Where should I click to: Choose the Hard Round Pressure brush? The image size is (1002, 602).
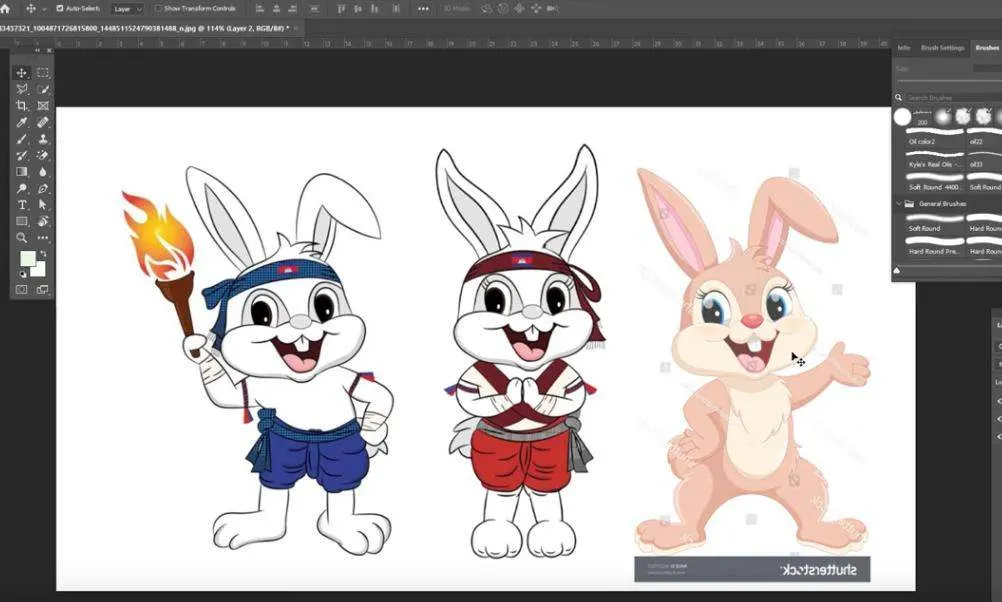(936, 247)
